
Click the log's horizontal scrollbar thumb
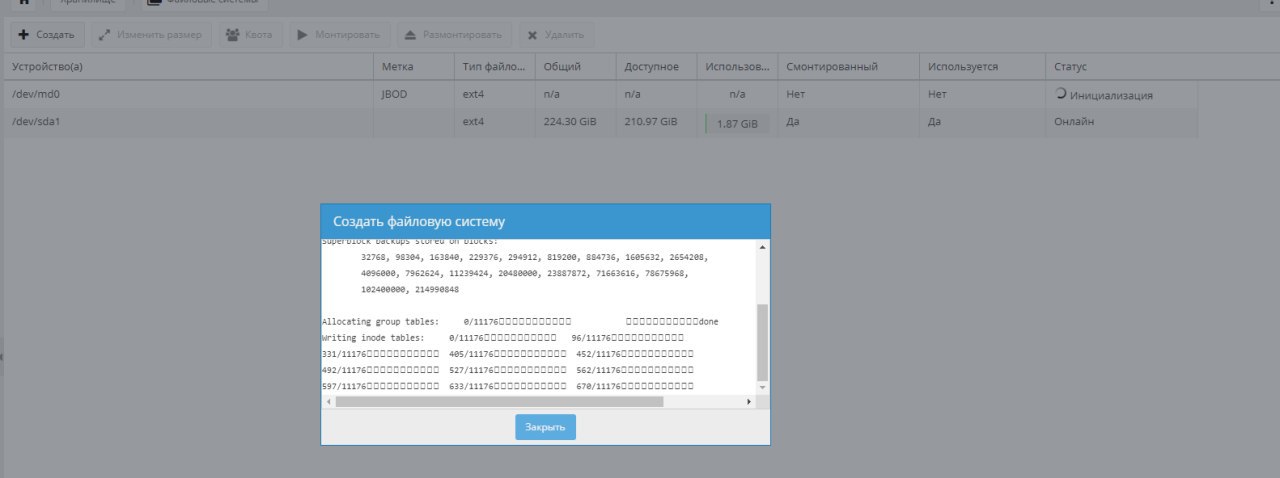coord(499,401)
